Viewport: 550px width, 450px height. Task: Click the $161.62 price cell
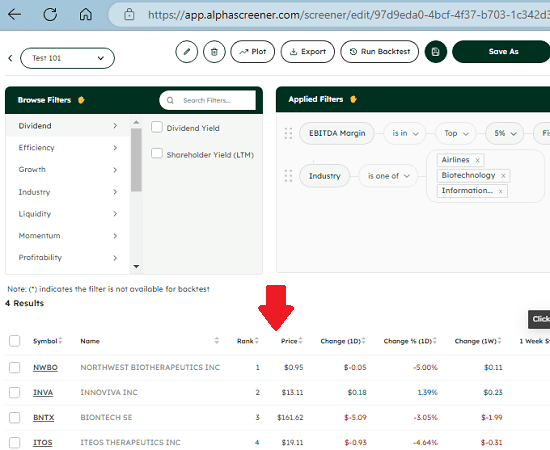click(290, 417)
